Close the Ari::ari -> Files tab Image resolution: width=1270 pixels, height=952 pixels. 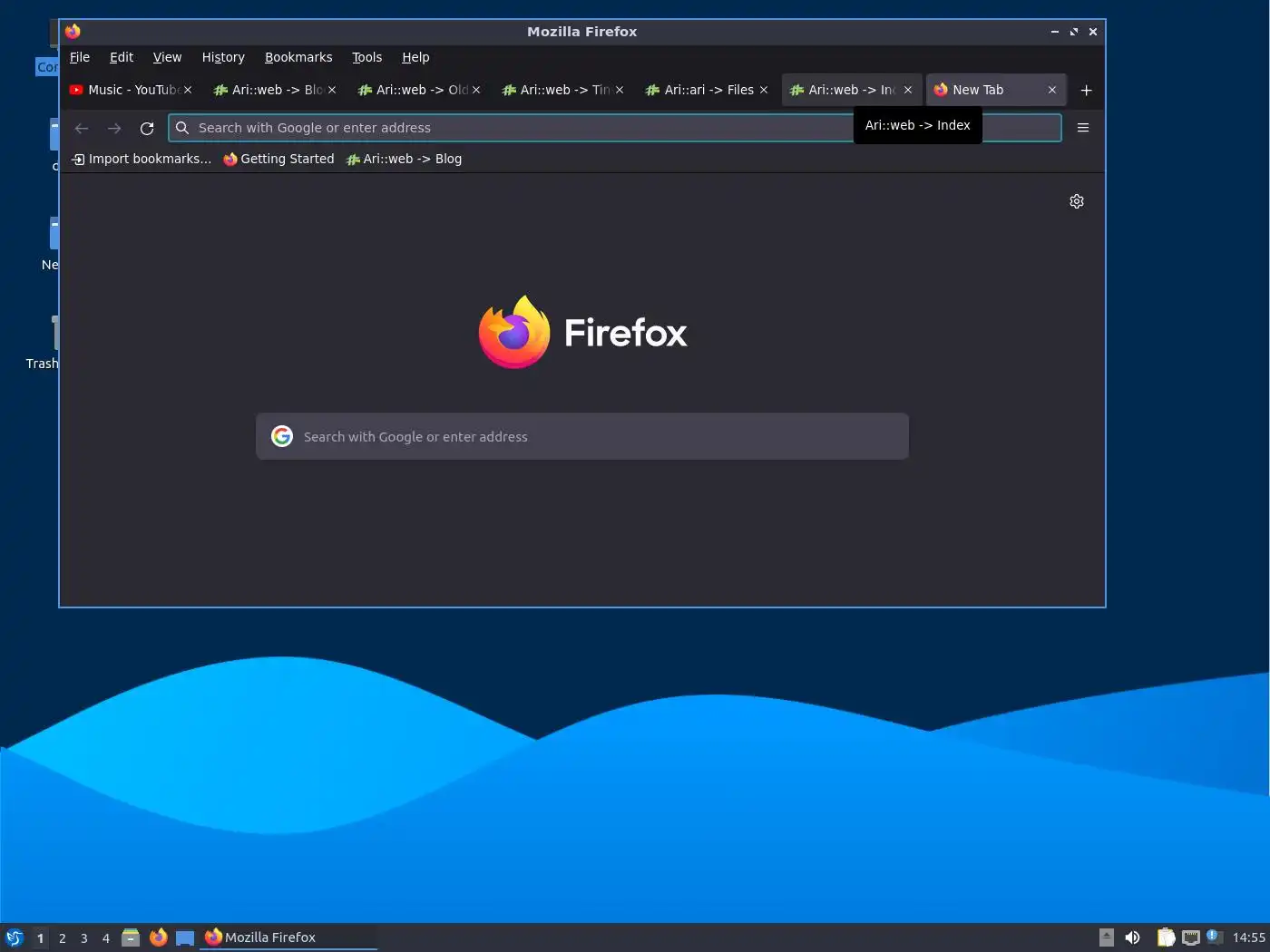764,90
